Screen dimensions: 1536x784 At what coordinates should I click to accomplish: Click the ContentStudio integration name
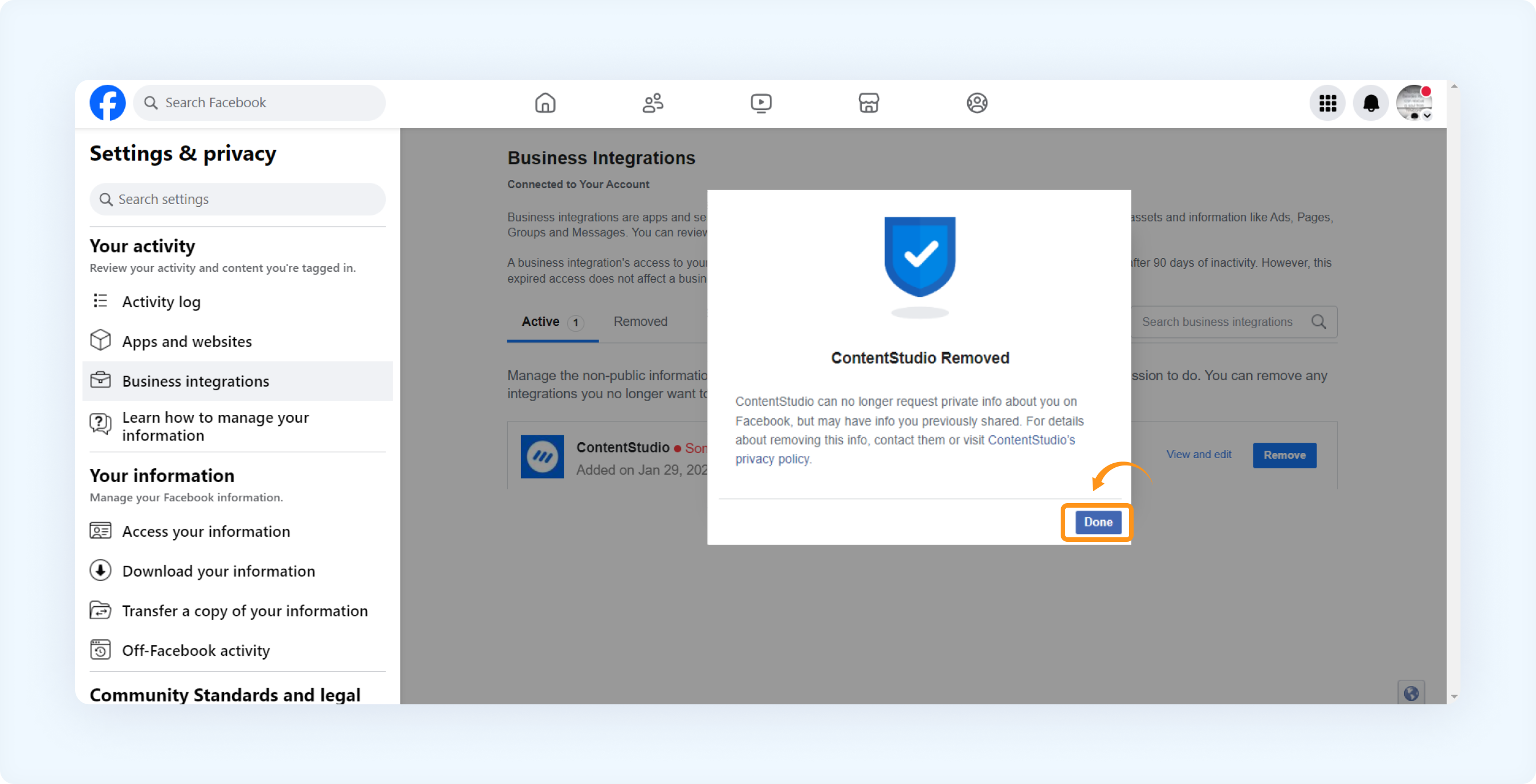(x=622, y=447)
